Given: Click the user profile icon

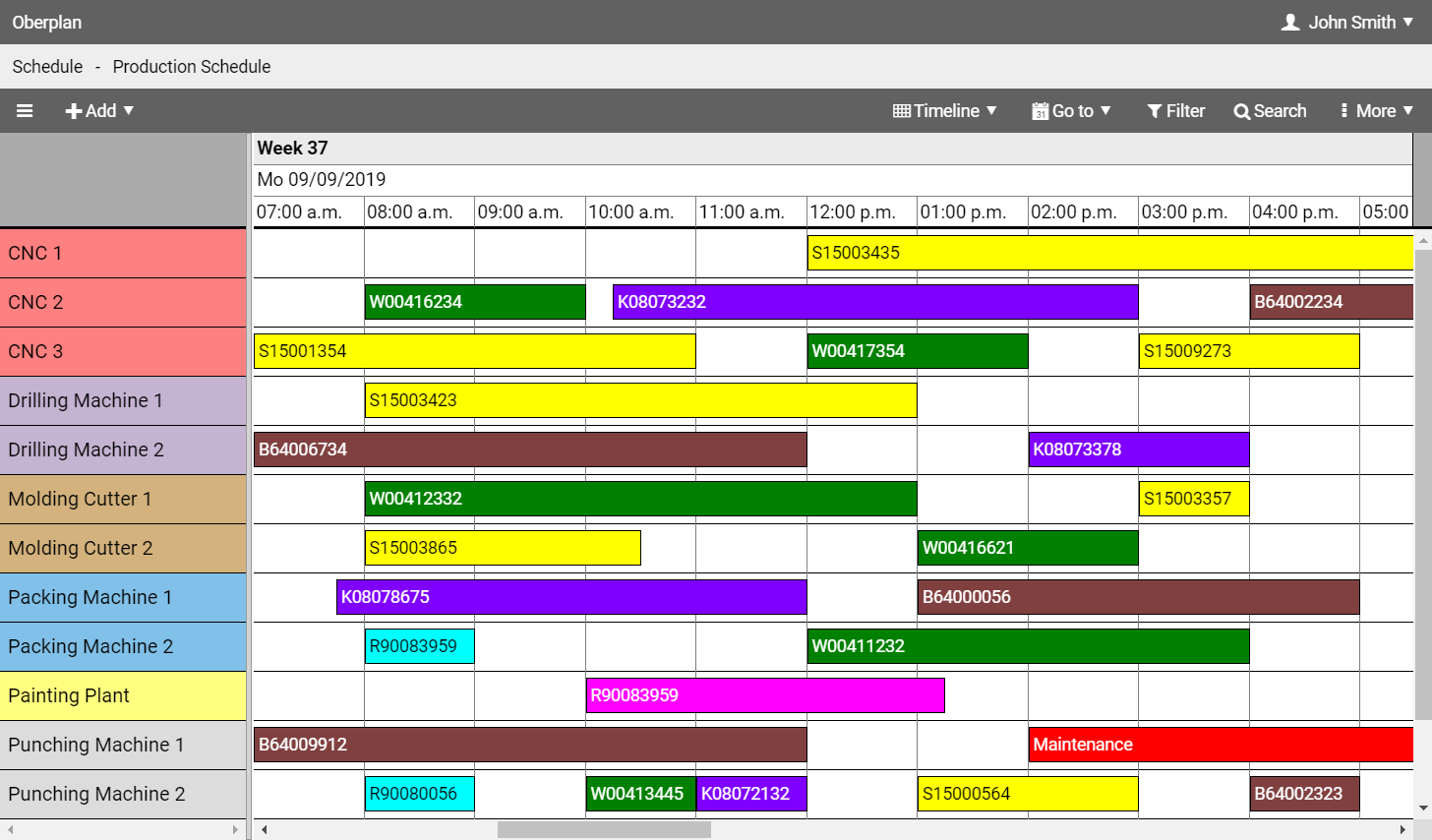Looking at the screenshot, I should click(x=1290, y=22).
